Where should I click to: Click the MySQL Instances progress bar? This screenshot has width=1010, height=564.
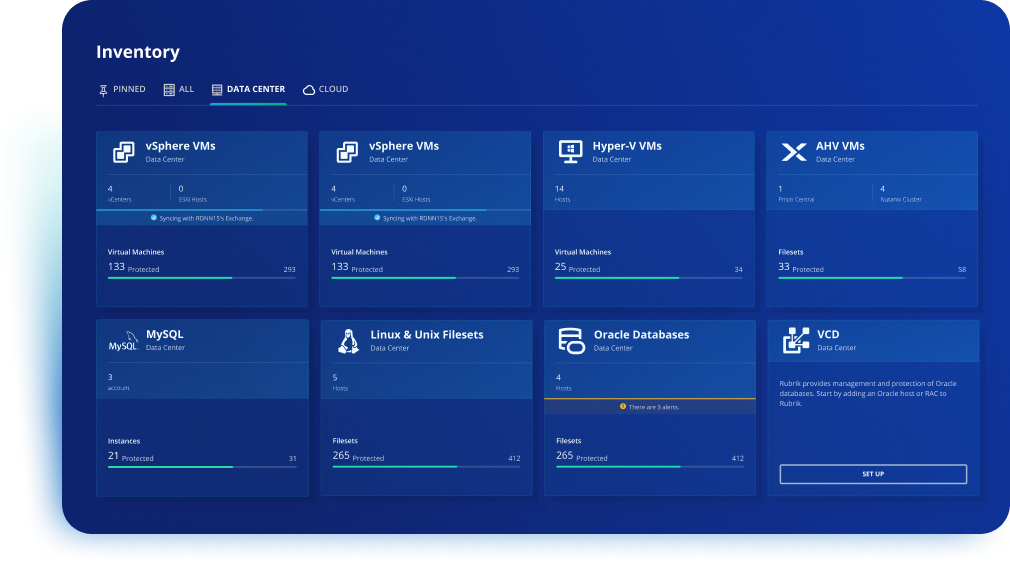(202, 467)
